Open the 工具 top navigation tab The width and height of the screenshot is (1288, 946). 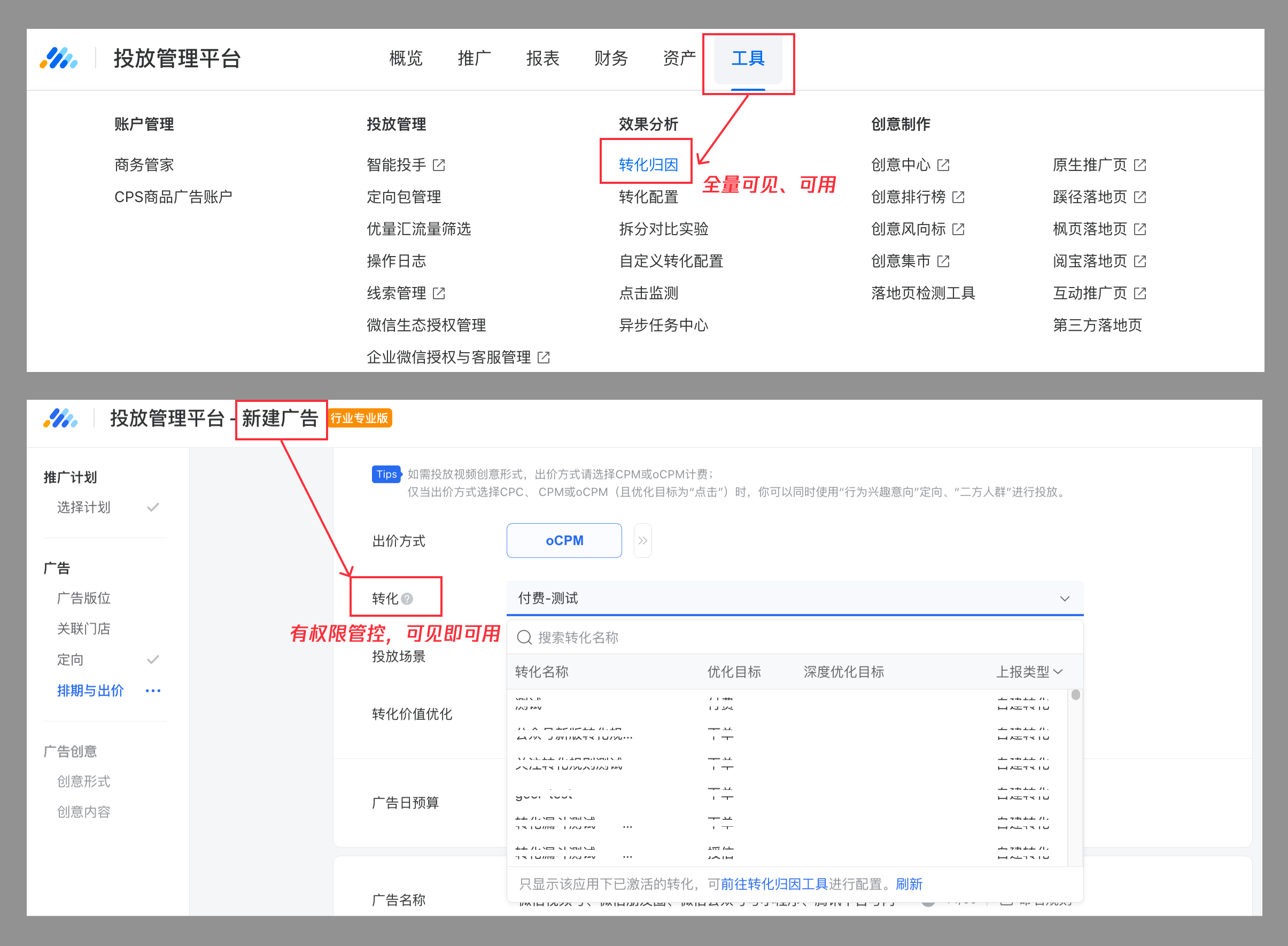pos(748,58)
